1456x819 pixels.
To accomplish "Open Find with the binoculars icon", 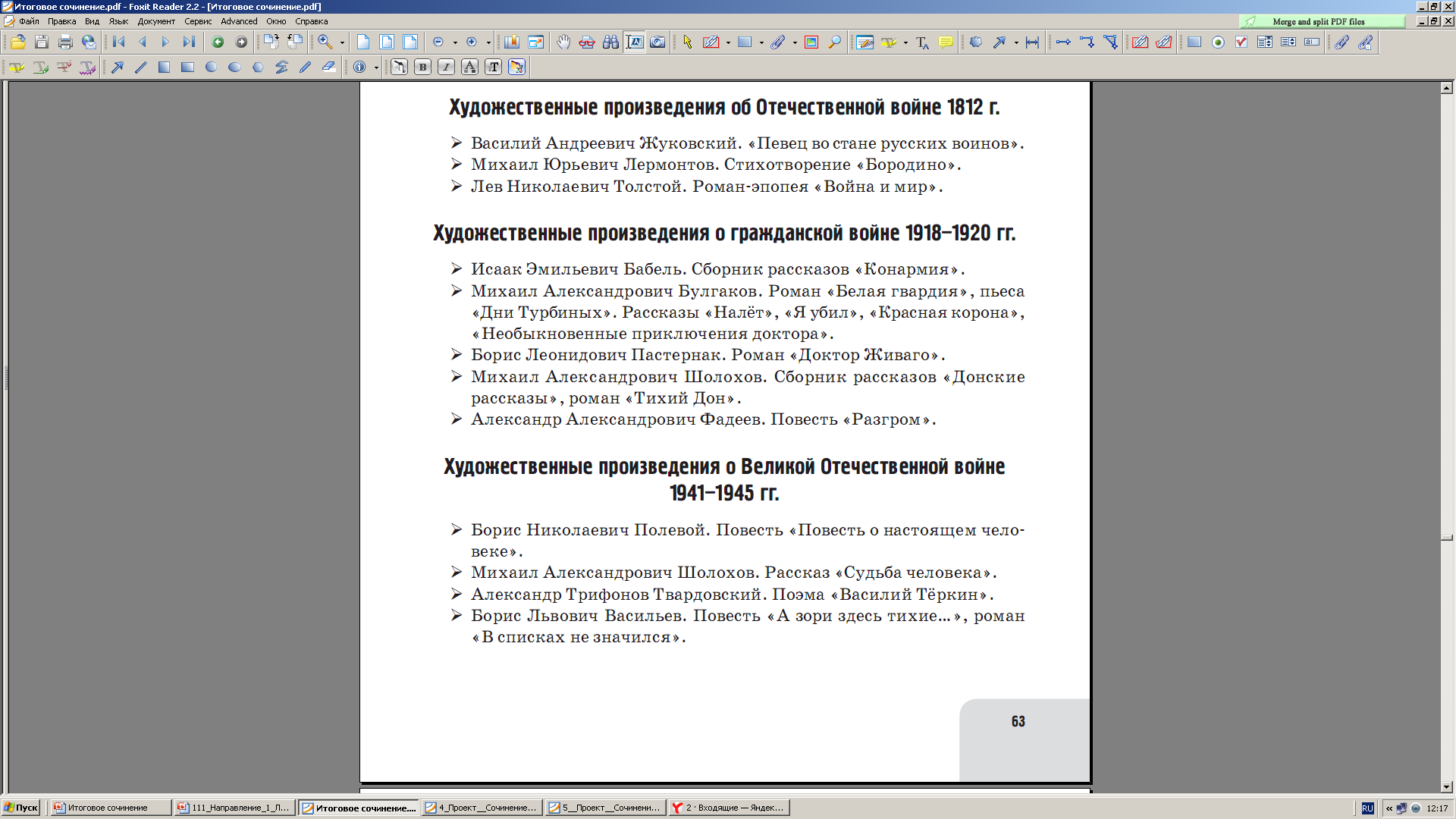I will click(x=610, y=42).
